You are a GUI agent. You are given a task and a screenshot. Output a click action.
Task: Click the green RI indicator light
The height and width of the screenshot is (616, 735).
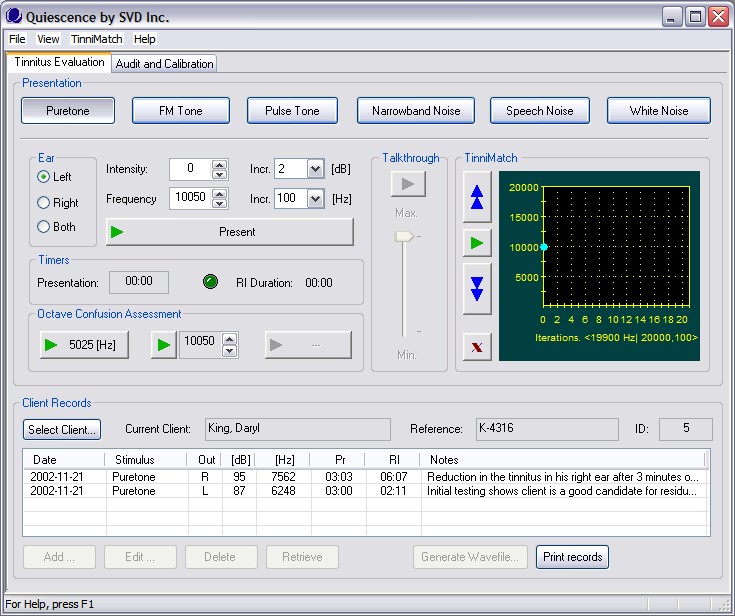point(211,283)
